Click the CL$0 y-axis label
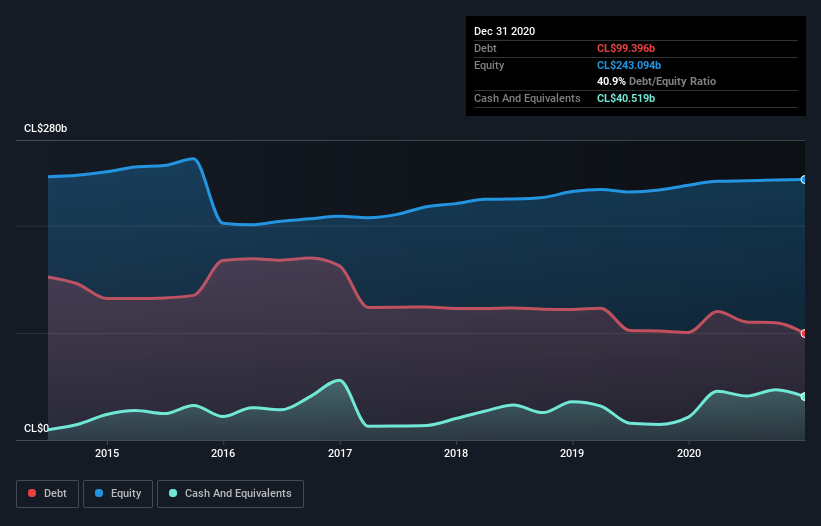The image size is (821, 526). point(37,428)
